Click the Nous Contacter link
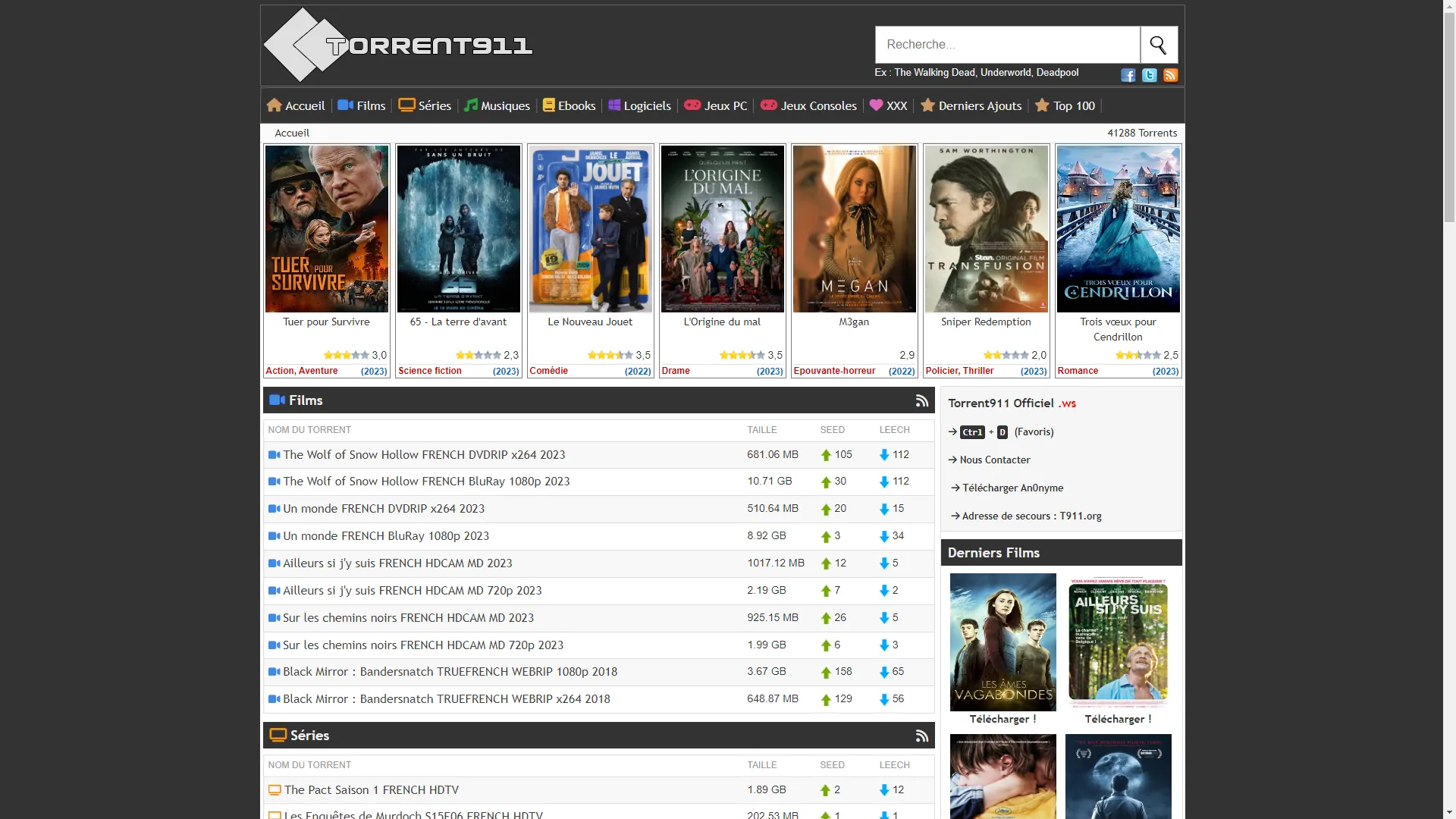 tap(995, 460)
